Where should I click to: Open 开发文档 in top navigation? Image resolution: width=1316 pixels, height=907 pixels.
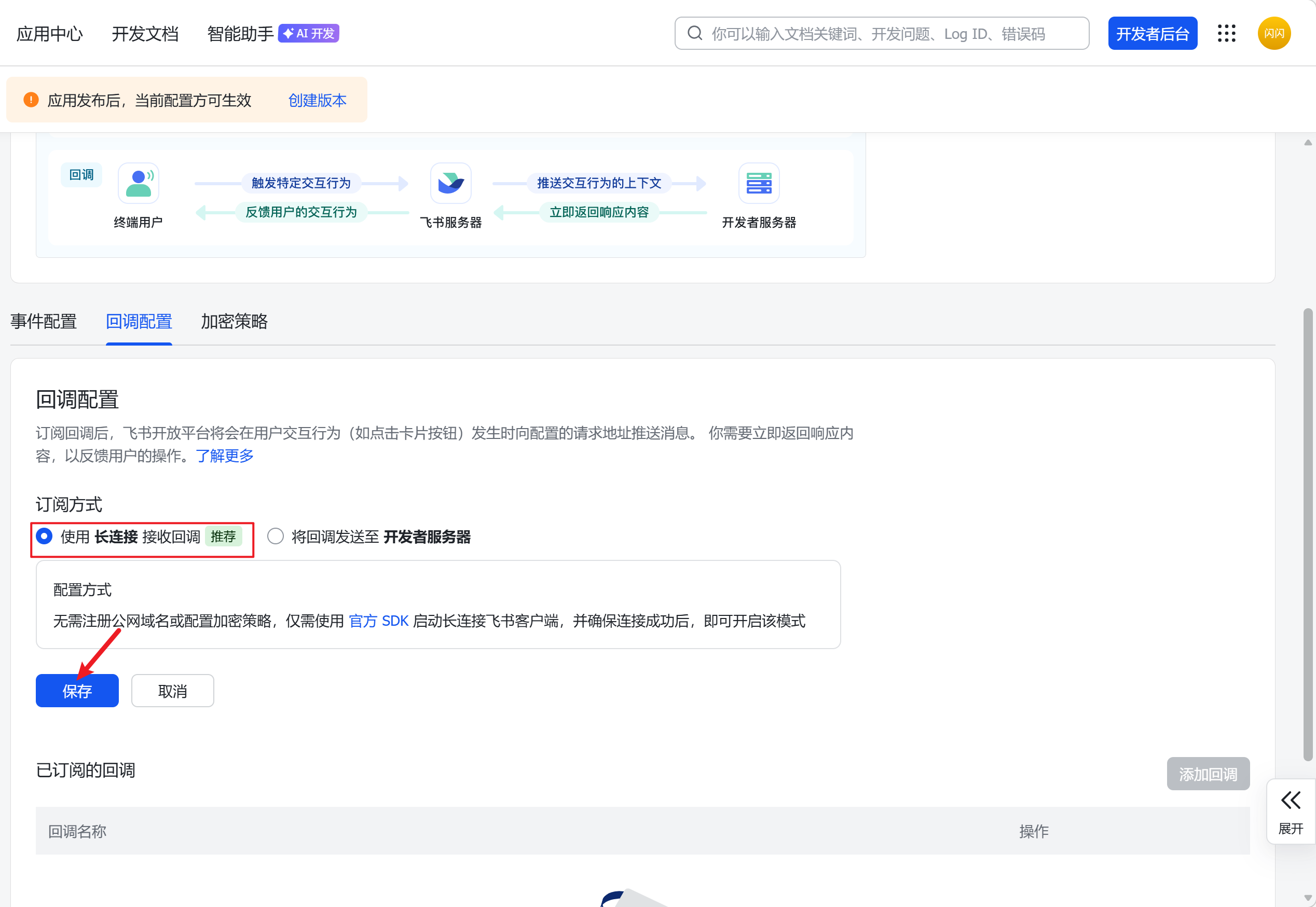[145, 34]
